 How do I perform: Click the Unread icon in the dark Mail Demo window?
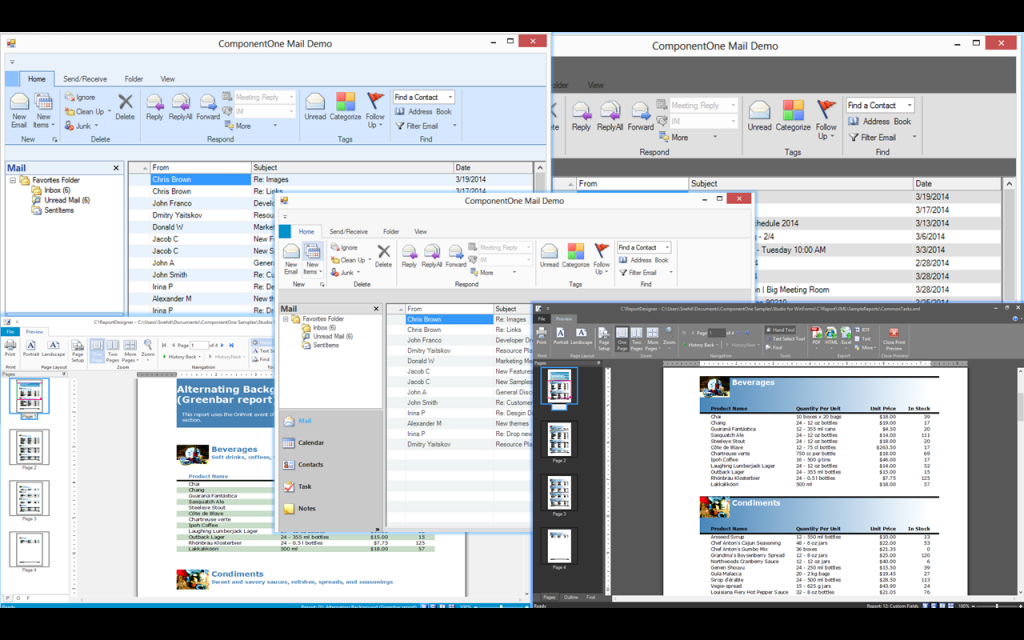click(x=760, y=117)
